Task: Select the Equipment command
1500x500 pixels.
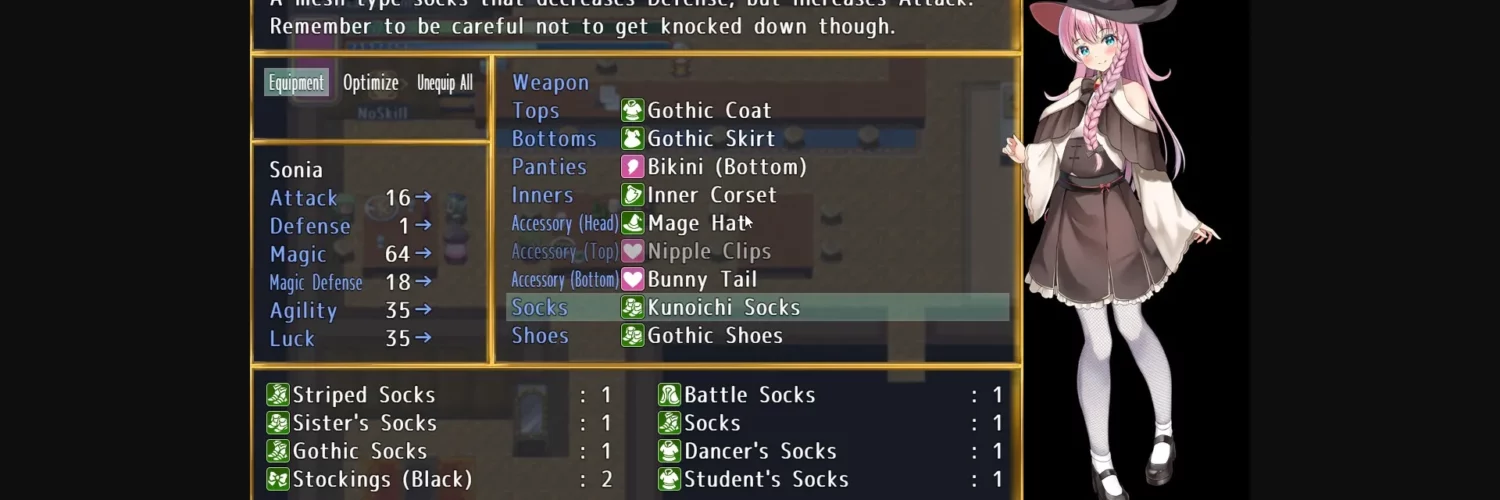Action: [x=296, y=83]
